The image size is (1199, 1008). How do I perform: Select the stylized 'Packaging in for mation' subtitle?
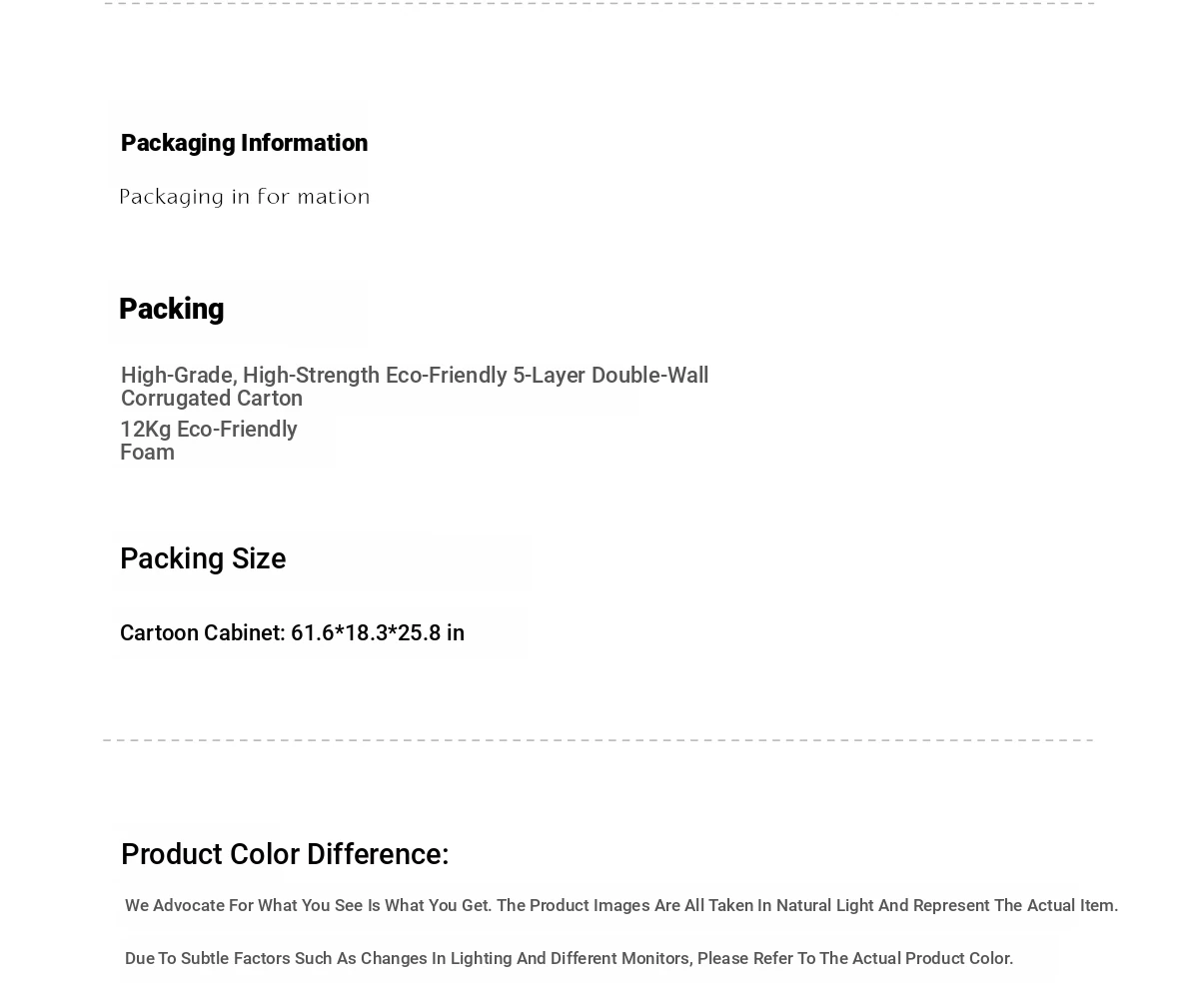click(245, 197)
